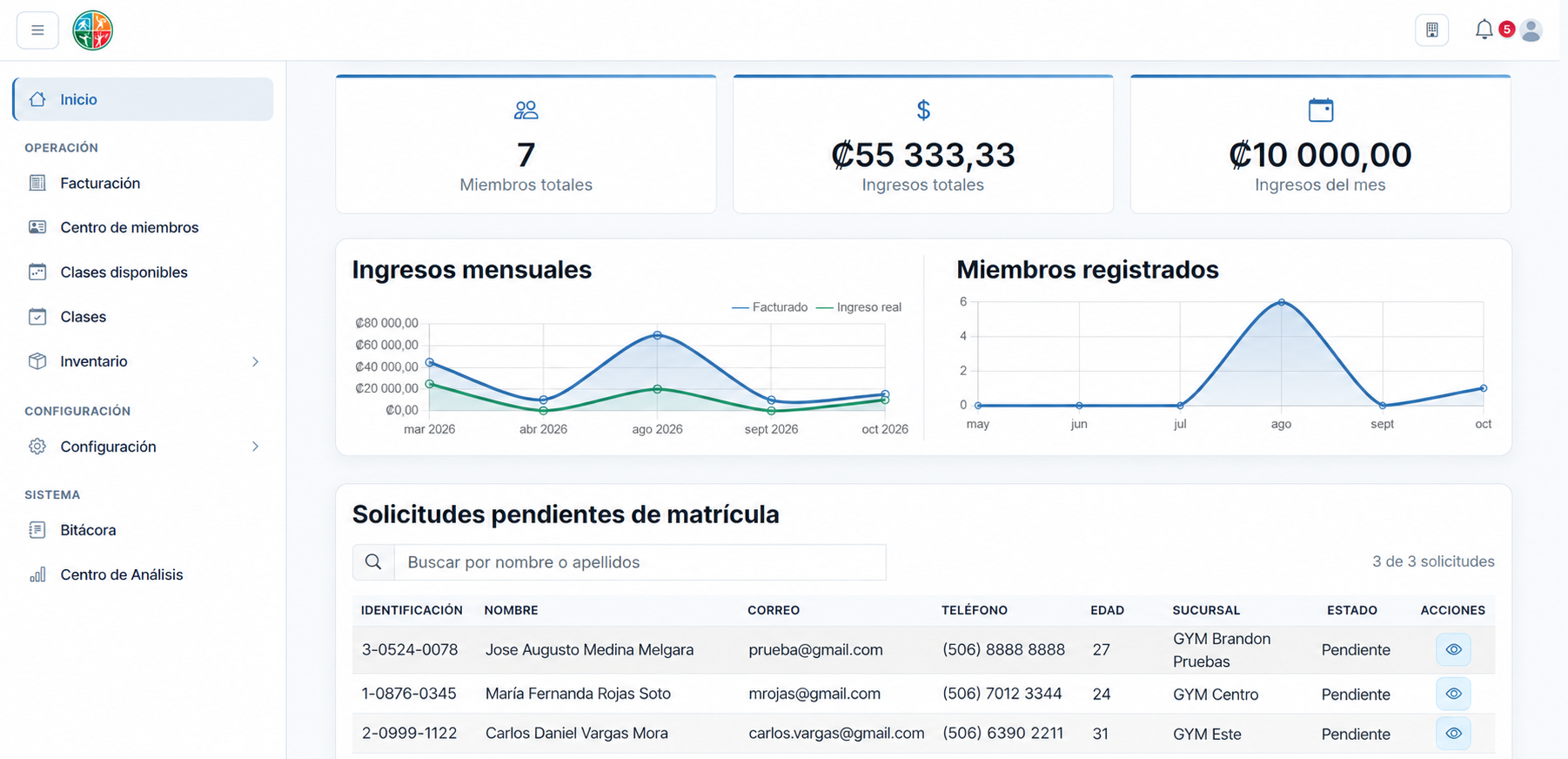Image resolution: width=1568 pixels, height=759 pixels.
Task: Click the ago data point in Miembros registrados
Action: [1281, 302]
